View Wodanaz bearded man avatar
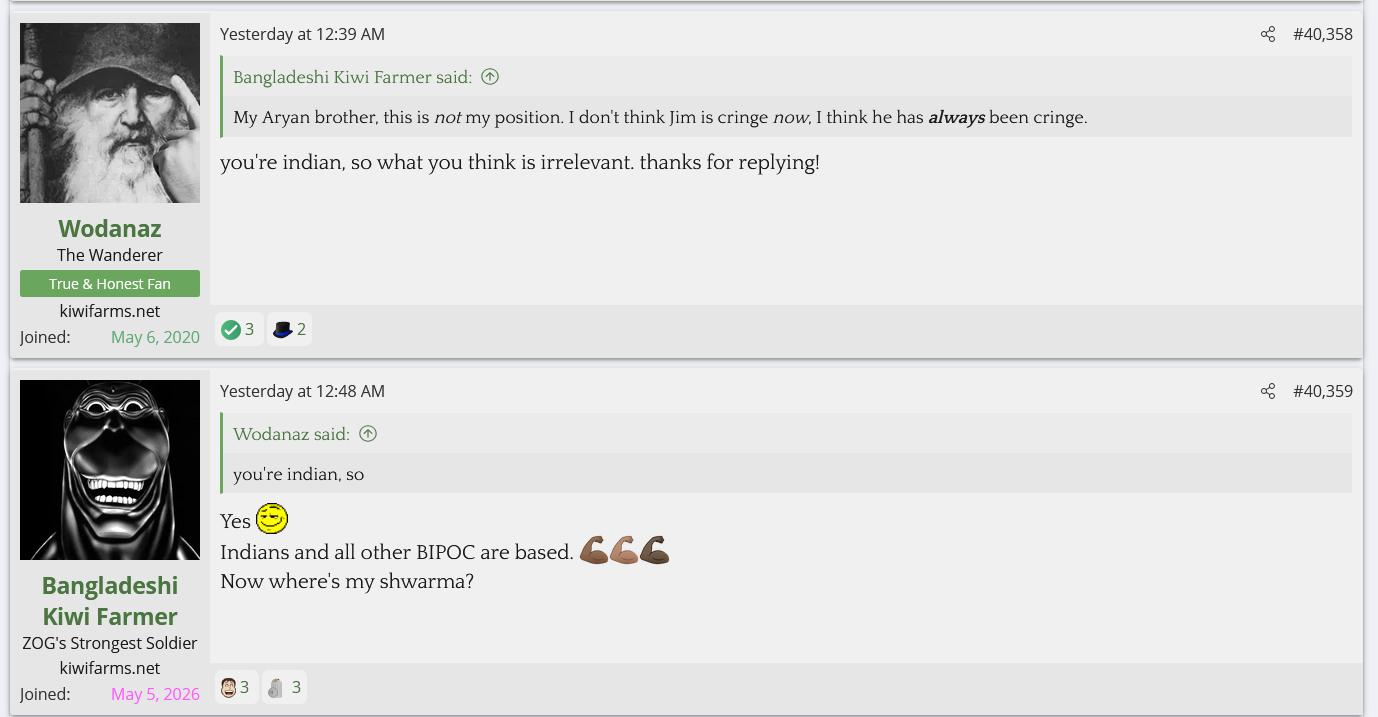Viewport: 1378px width, 717px height. pyautogui.click(x=110, y=113)
